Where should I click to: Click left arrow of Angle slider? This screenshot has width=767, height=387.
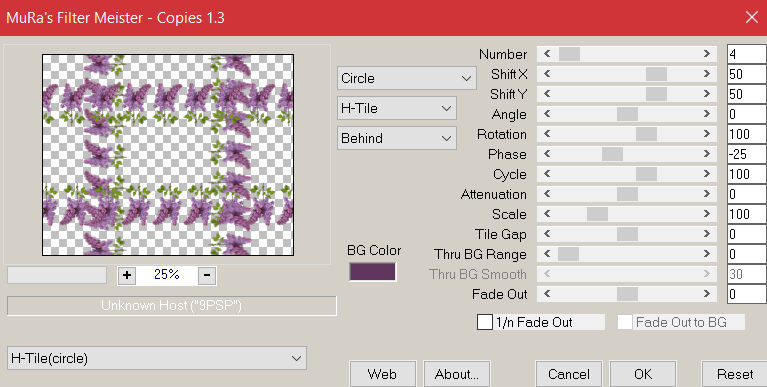point(547,114)
